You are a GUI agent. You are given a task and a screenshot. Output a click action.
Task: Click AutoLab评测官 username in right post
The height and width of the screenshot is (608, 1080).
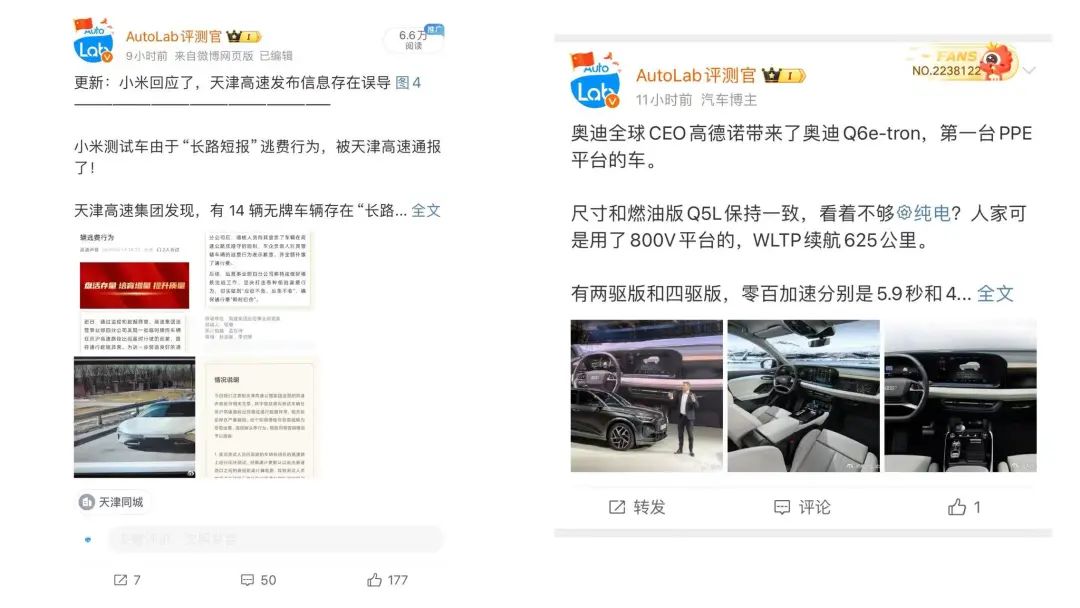[x=696, y=75]
